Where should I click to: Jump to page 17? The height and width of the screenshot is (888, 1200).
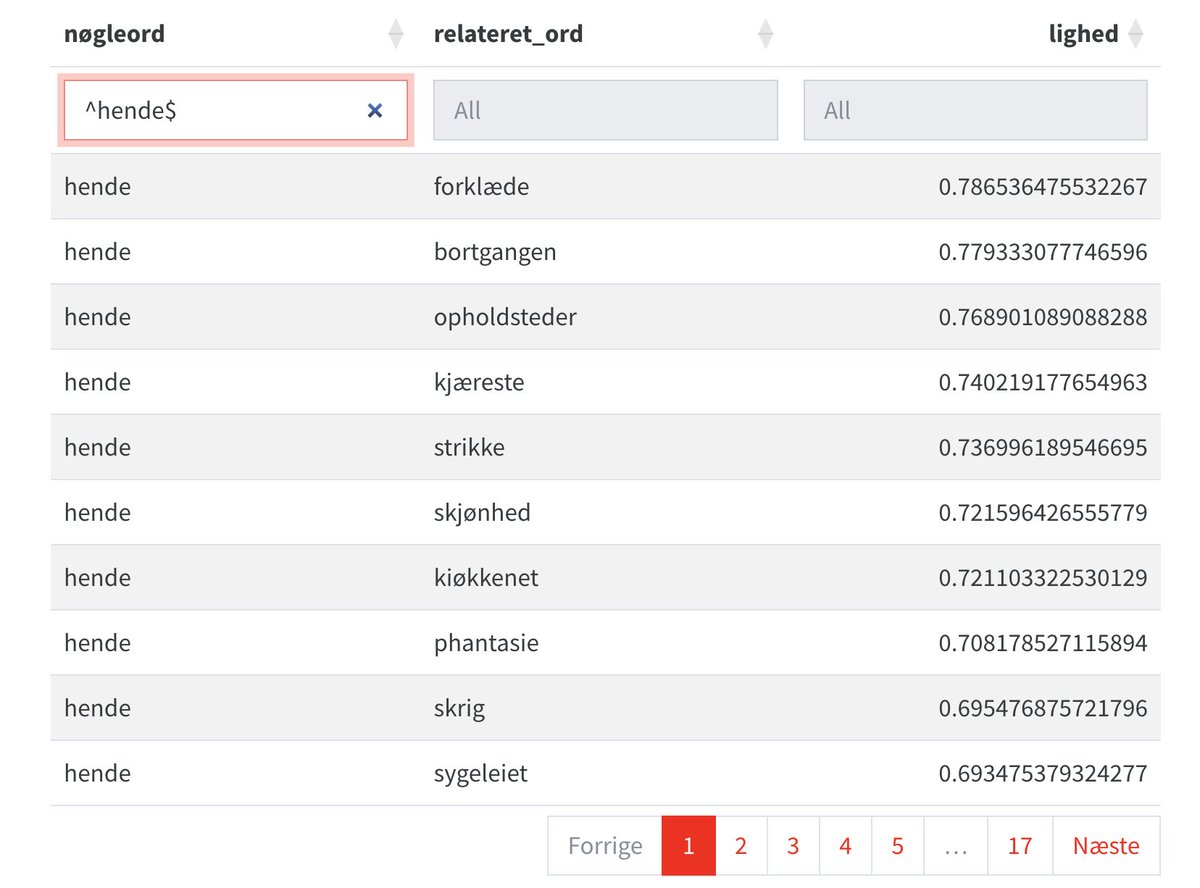1020,846
